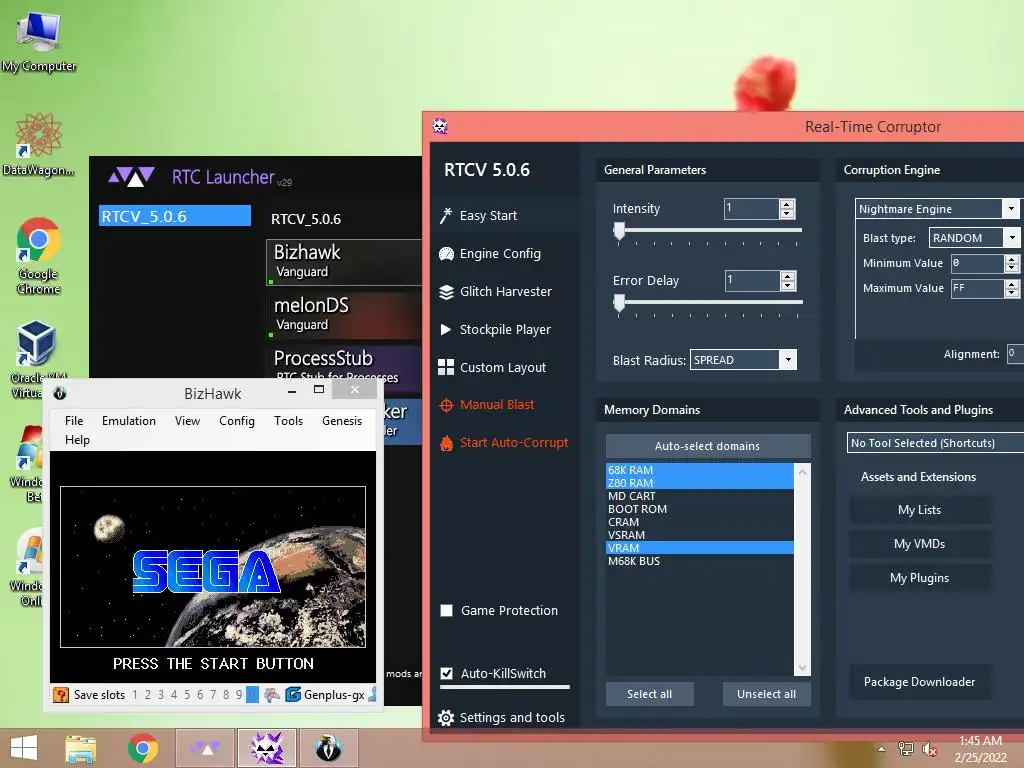Open Oracle VM VirtualBox desktop shortcut
The height and width of the screenshot is (768, 1024).
tap(36, 359)
